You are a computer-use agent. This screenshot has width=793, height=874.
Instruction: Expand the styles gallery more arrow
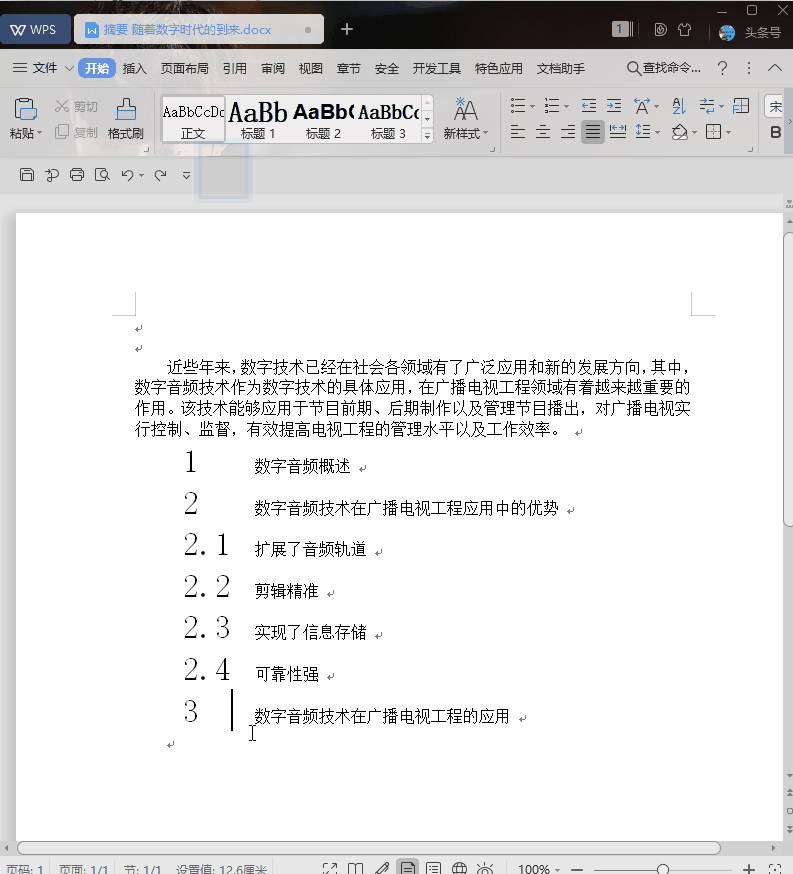coord(427,135)
